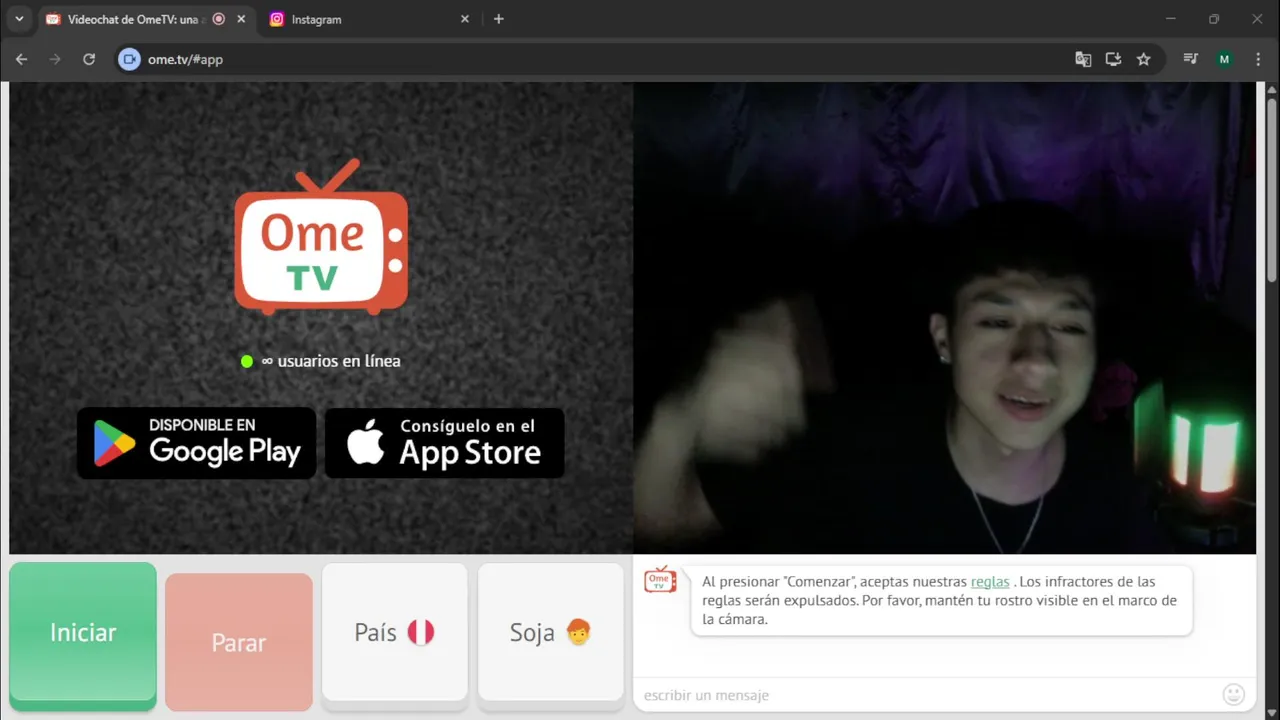Open the Soja gender selector
This screenshot has width=1280, height=720.
tap(551, 632)
